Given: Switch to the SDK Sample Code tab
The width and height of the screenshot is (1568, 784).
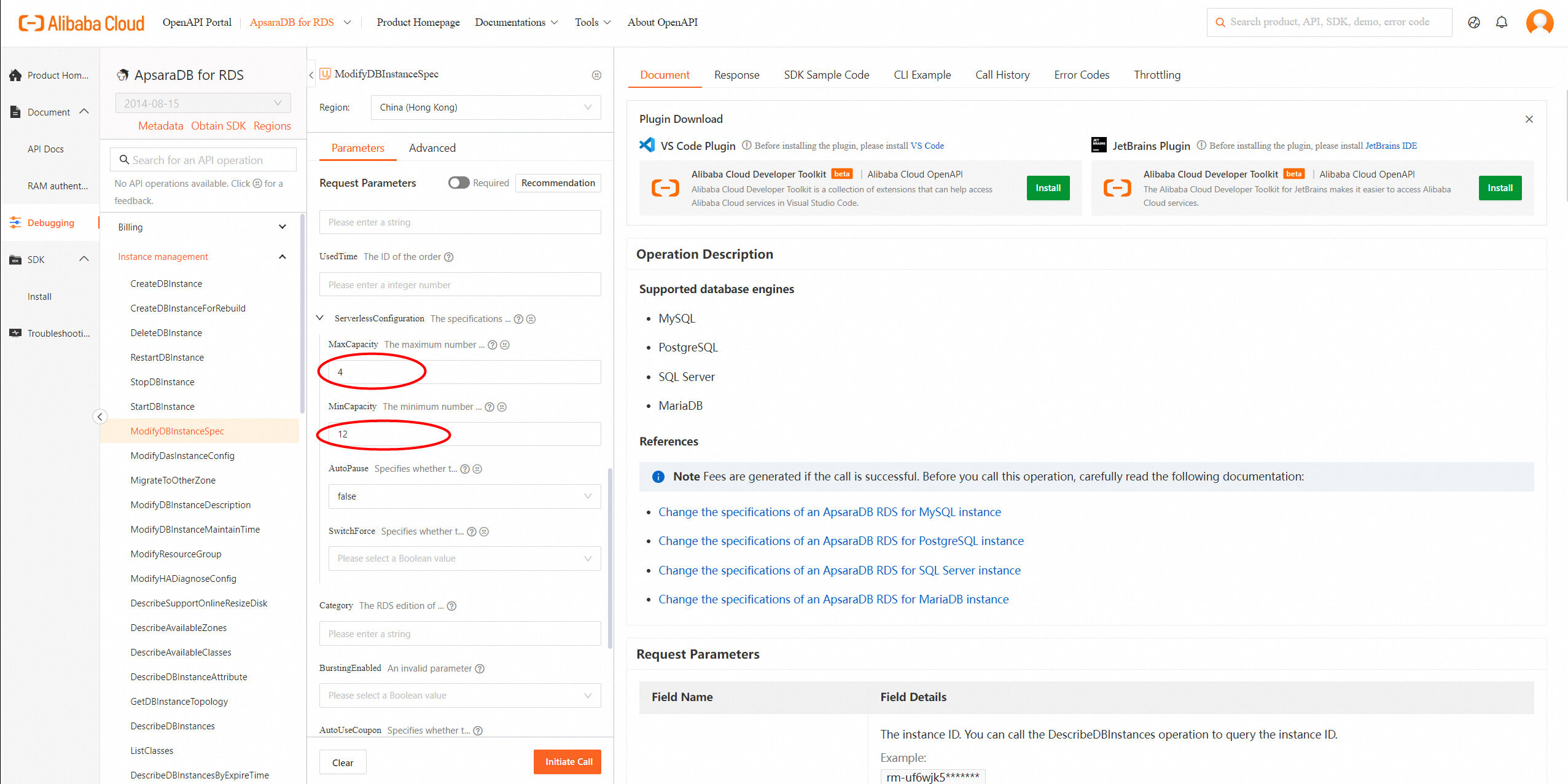Looking at the screenshot, I should (x=826, y=75).
